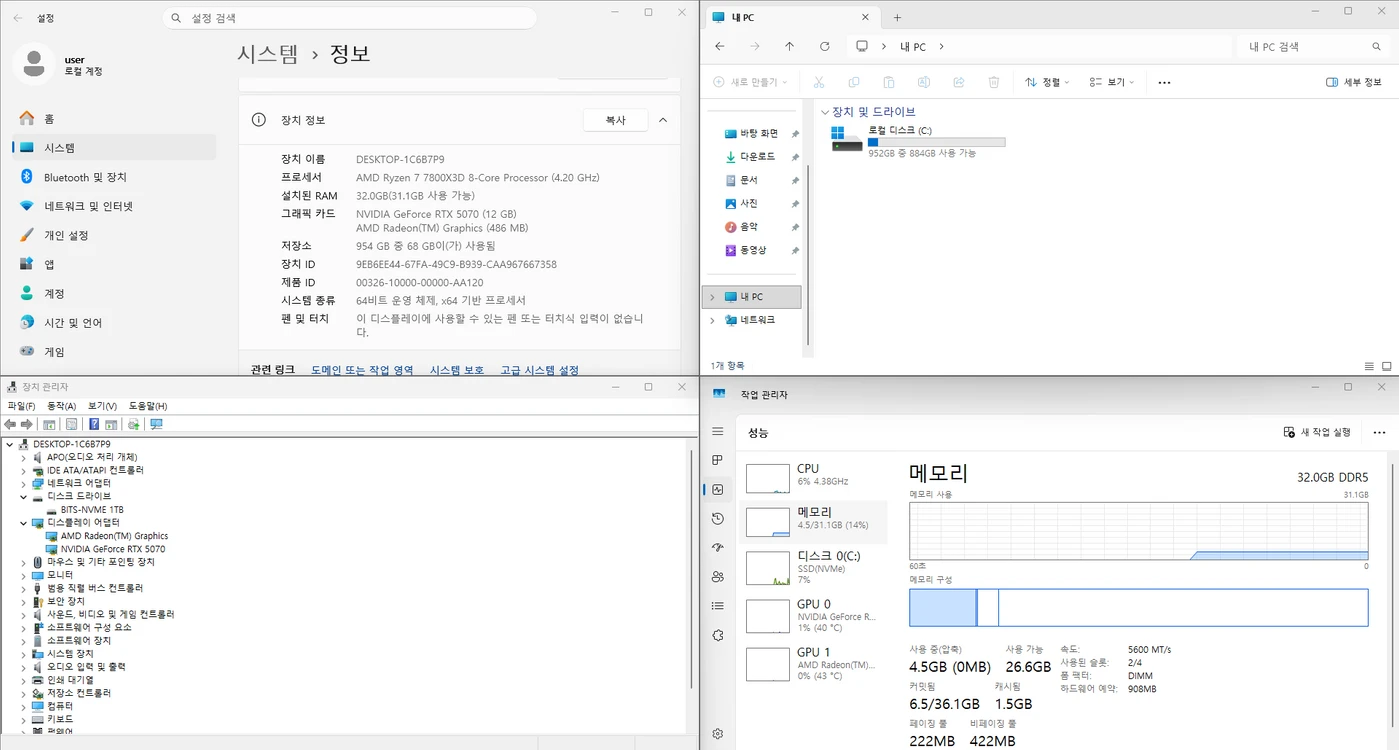Switch File Explorer to large thumbnails layout
Screen dimensions: 1399x750
(1386, 366)
